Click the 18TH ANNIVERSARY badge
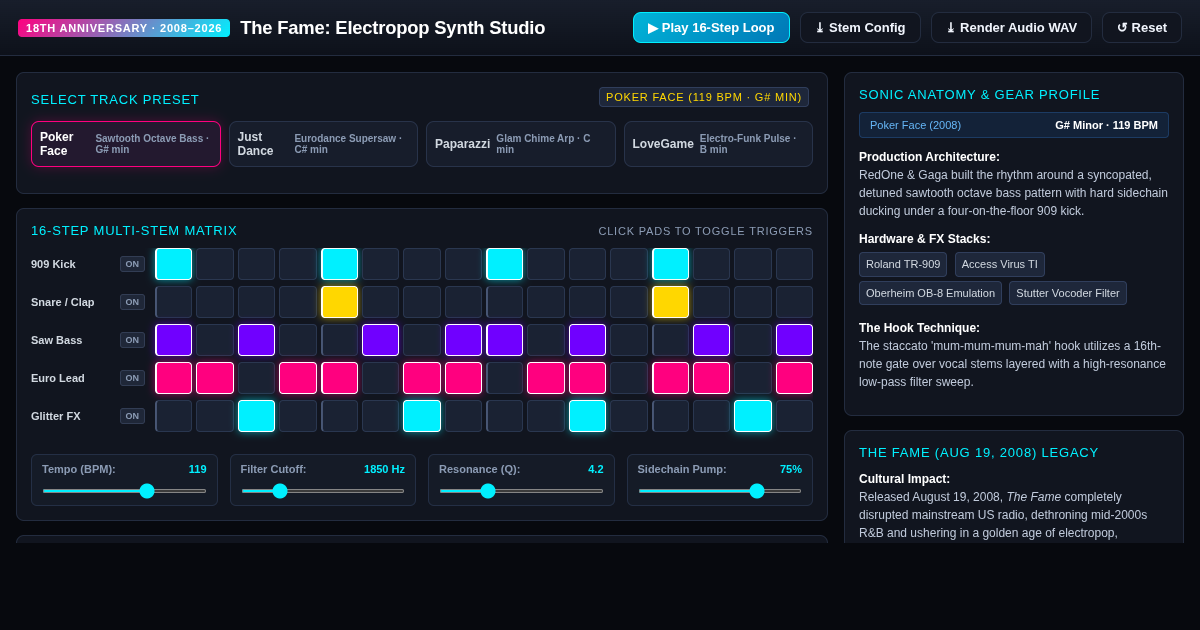The width and height of the screenshot is (1200, 630). tap(124, 28)
